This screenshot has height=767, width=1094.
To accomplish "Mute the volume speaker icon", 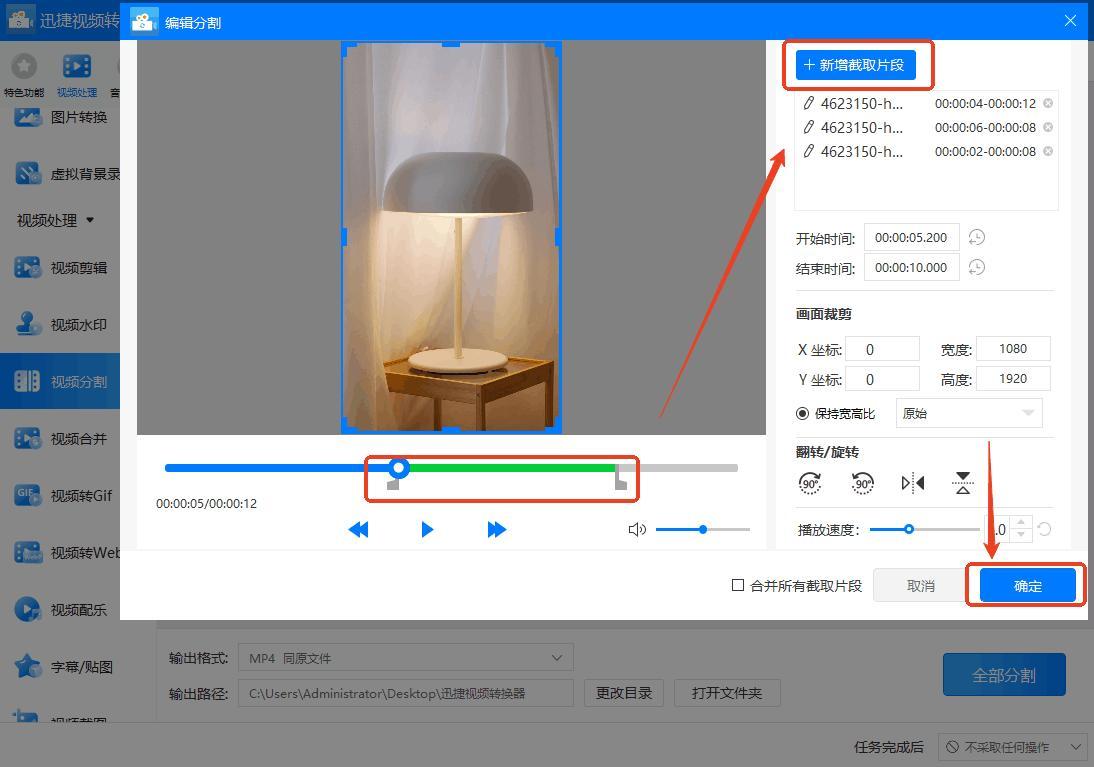I will [637, 529].
